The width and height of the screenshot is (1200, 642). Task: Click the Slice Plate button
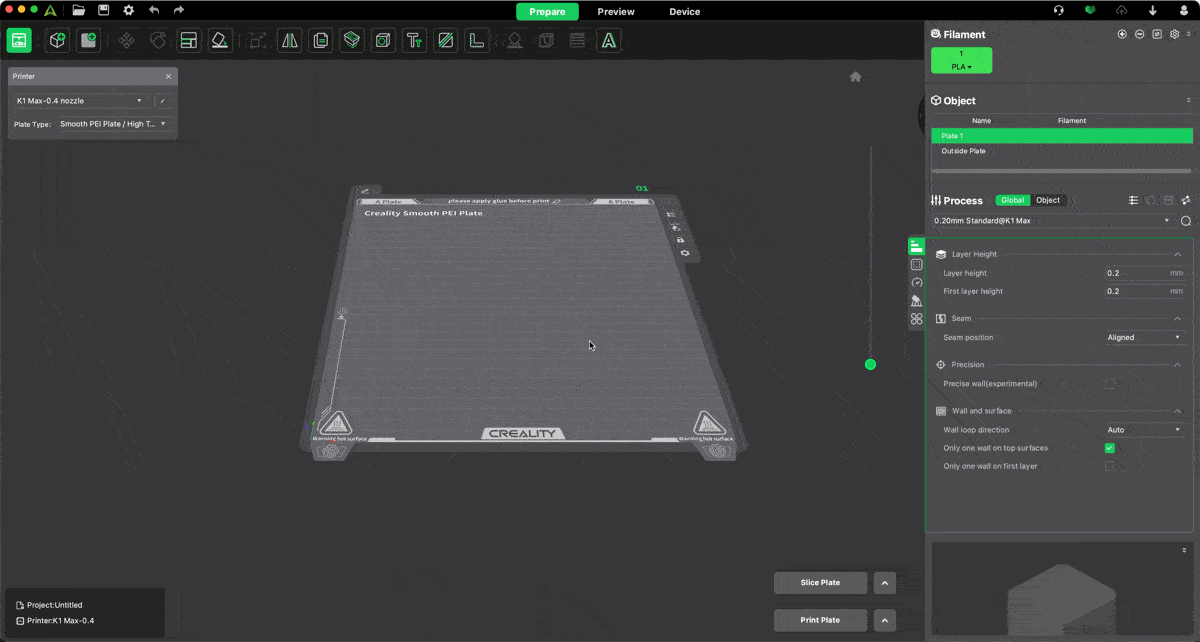[820, 583]
